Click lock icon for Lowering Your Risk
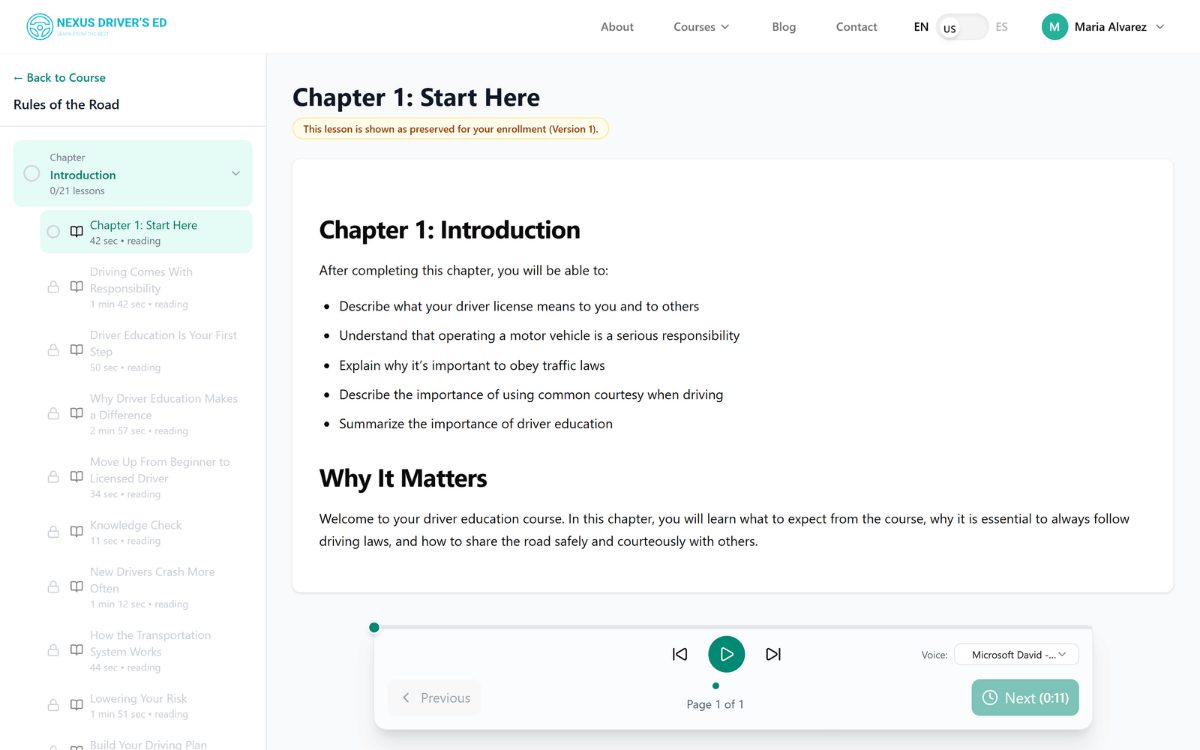 [54, 705]
